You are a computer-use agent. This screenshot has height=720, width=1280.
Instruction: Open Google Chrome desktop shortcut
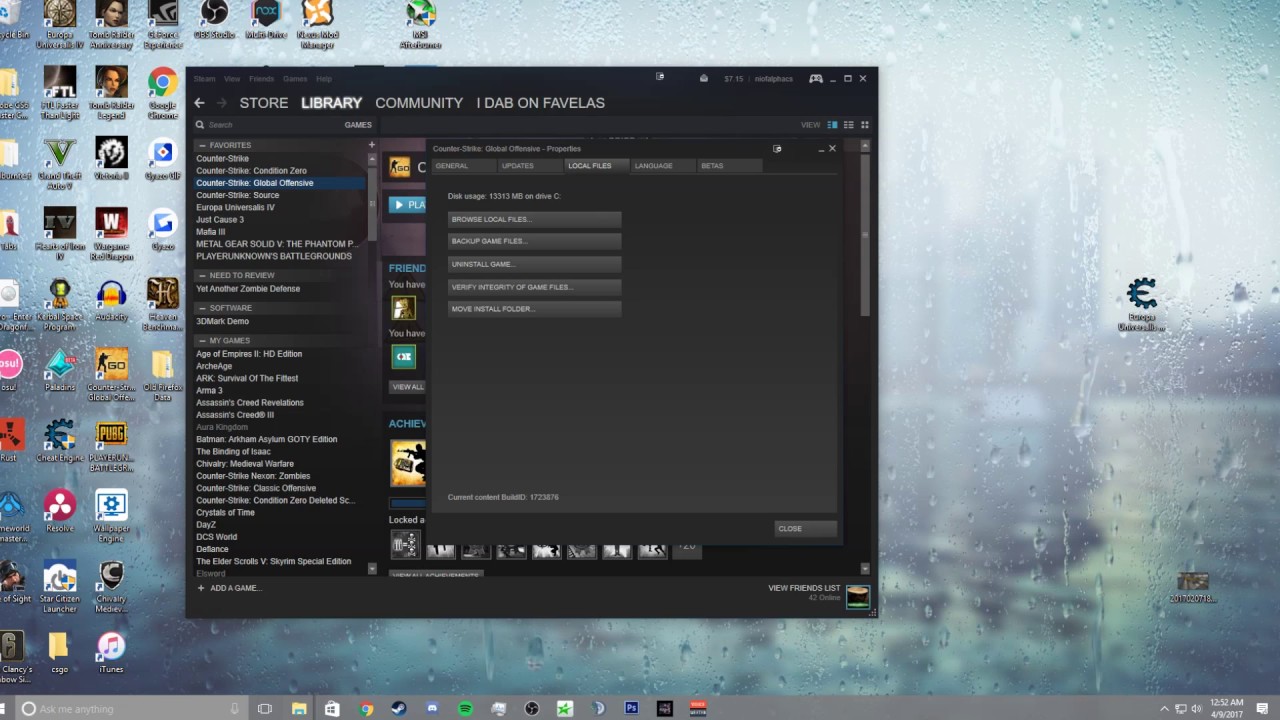162,93
